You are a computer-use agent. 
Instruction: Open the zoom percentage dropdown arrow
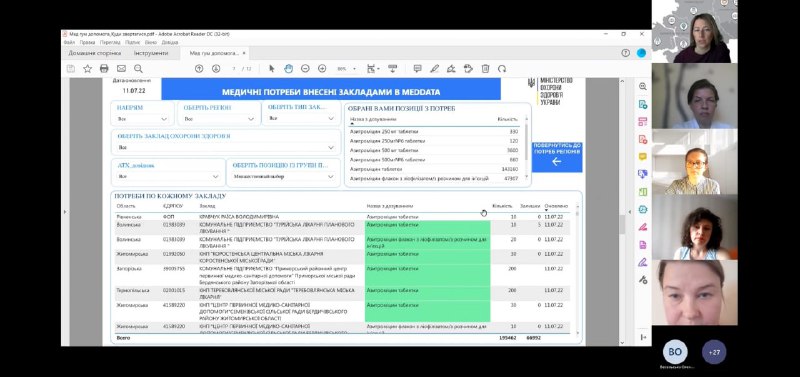coord(355,69)
